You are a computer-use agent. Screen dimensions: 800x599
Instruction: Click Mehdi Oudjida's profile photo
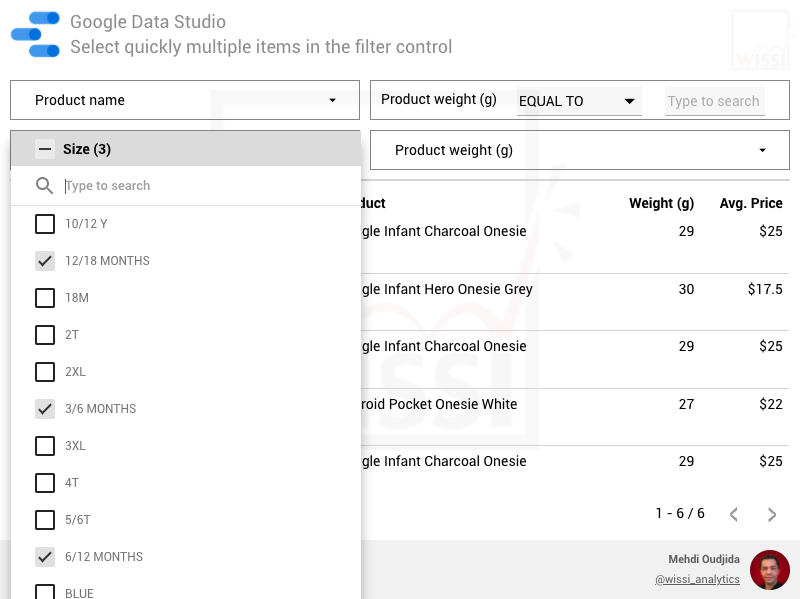coord(769,569)
